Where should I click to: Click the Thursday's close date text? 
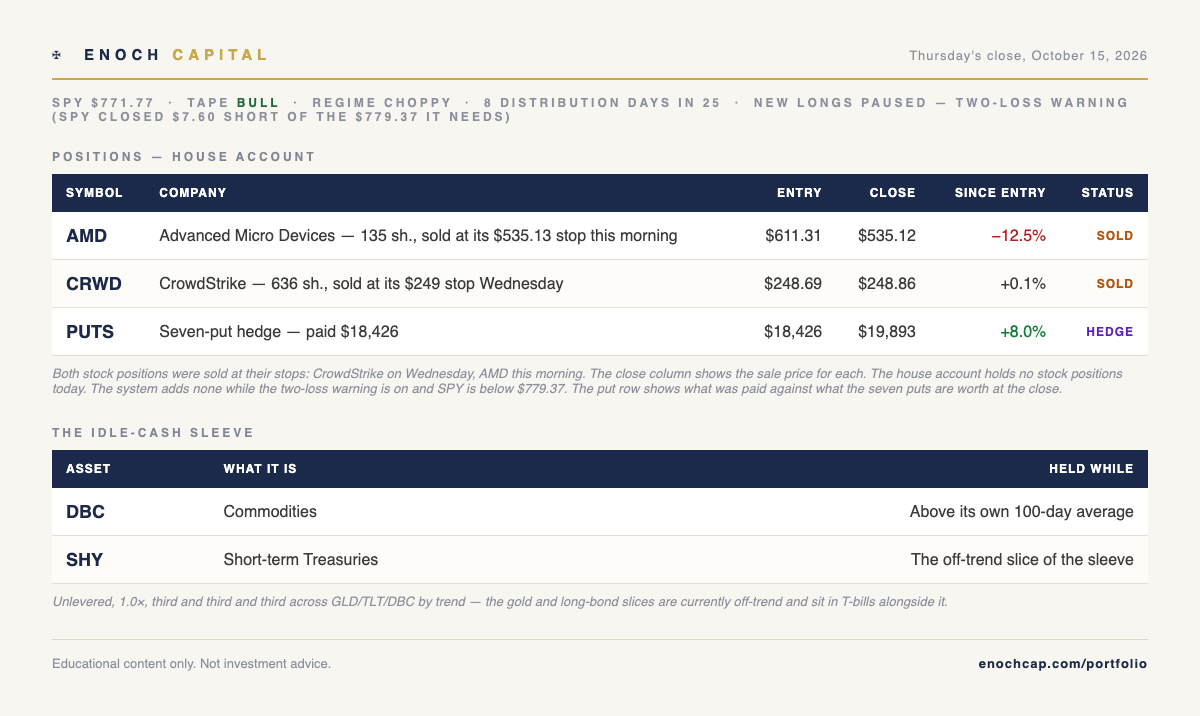click(x=1028, y=56)
